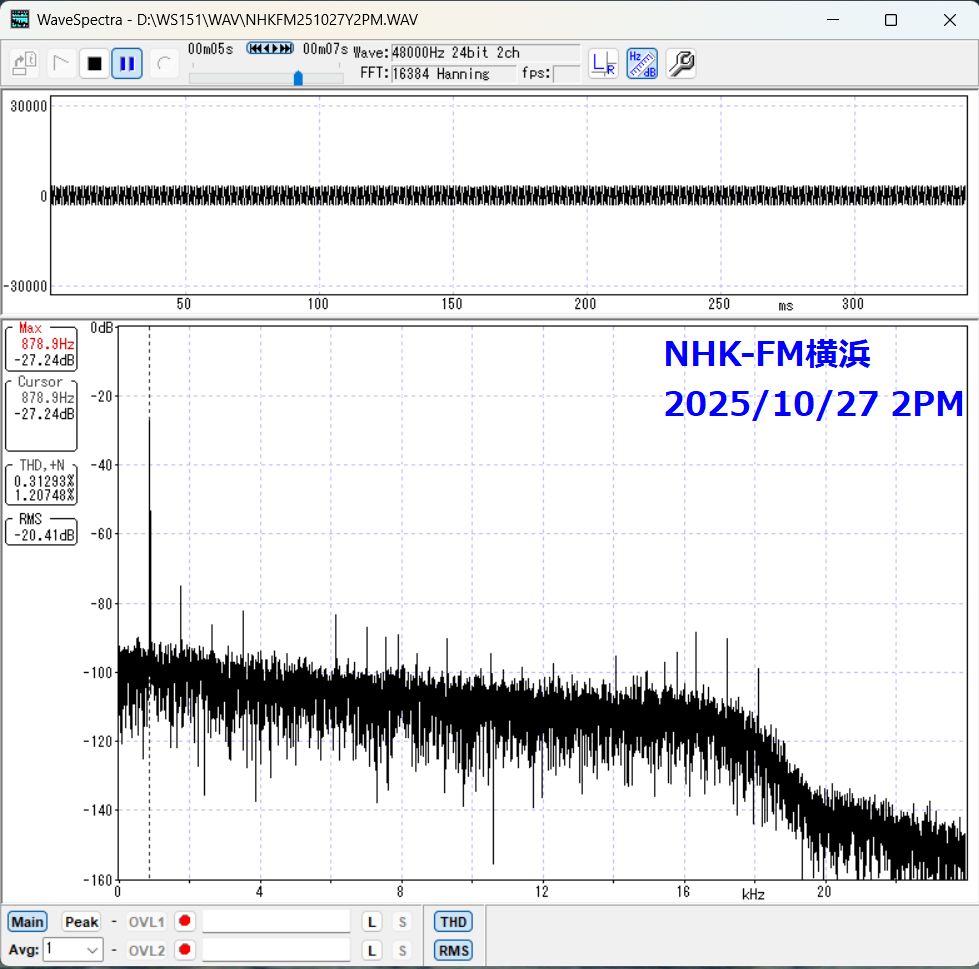Click the OVL1 text field
The width and height of the screenshot is (979, 969).
pyautogui.click(x=276, y=921)
